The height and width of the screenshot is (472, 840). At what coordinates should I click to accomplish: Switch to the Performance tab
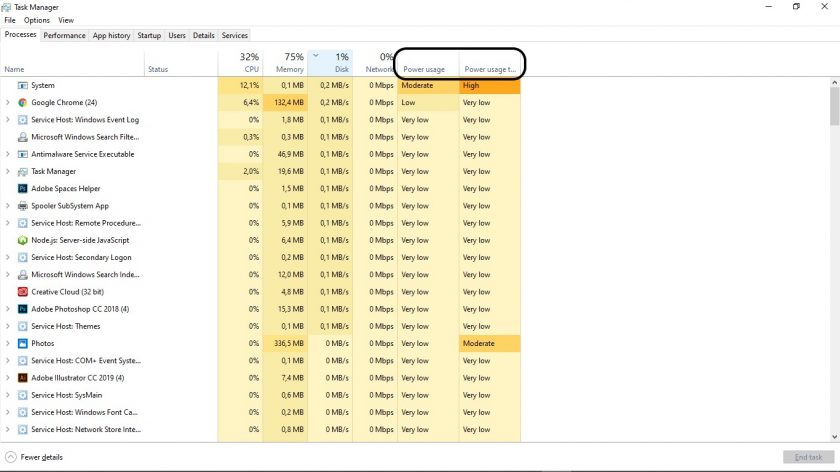click(64, 35)
